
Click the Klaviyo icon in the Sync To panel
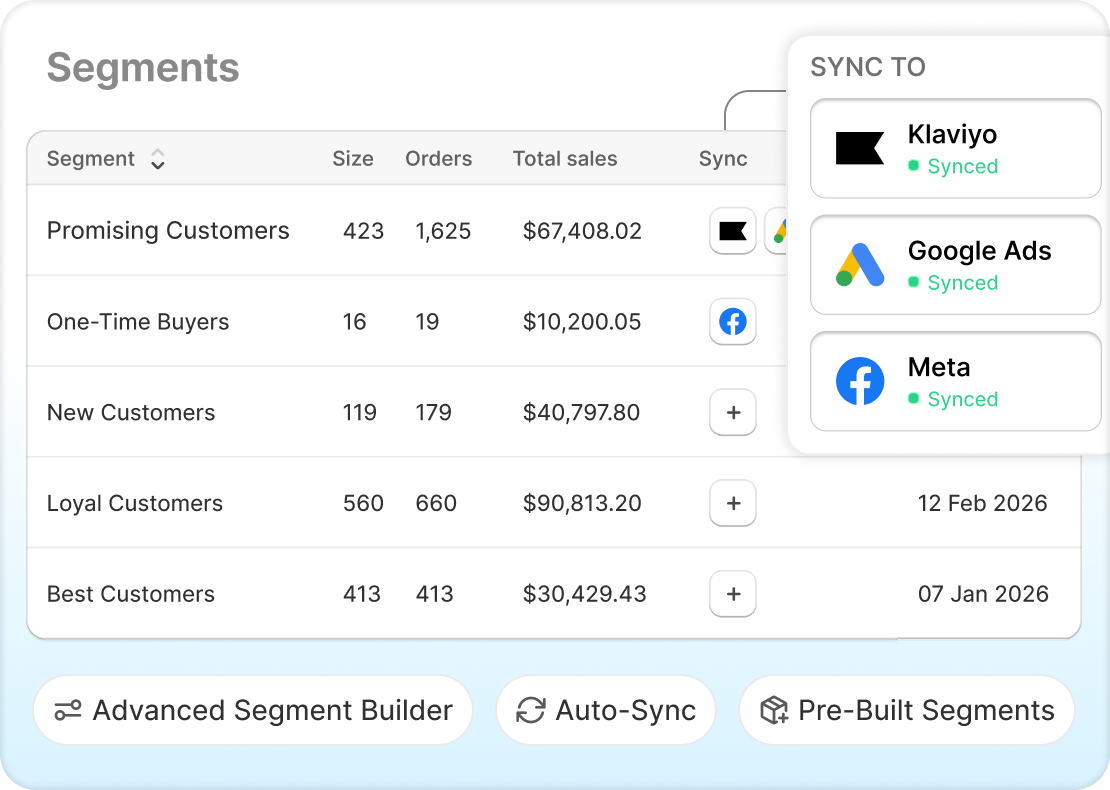pyautogui.click(x=860, y=148)
